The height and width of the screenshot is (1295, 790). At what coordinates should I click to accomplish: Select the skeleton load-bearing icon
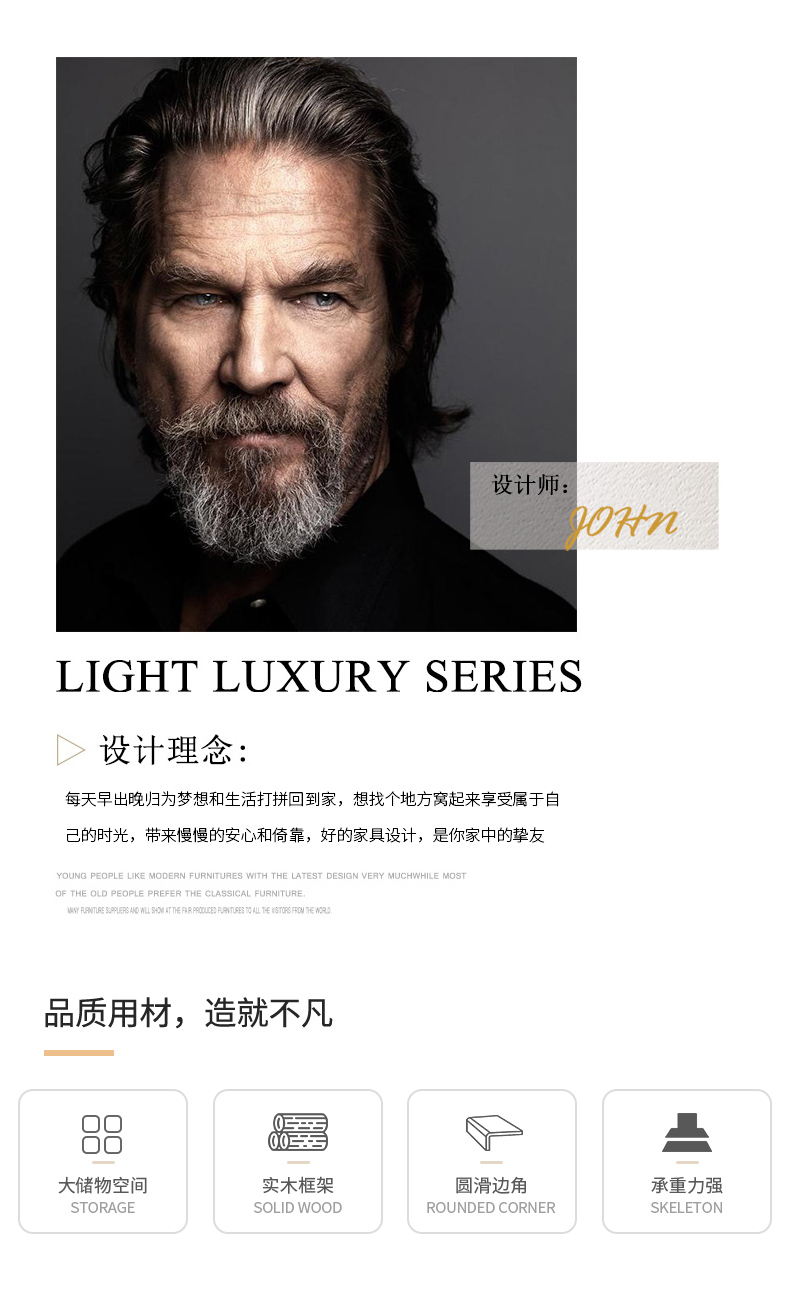687,1132
